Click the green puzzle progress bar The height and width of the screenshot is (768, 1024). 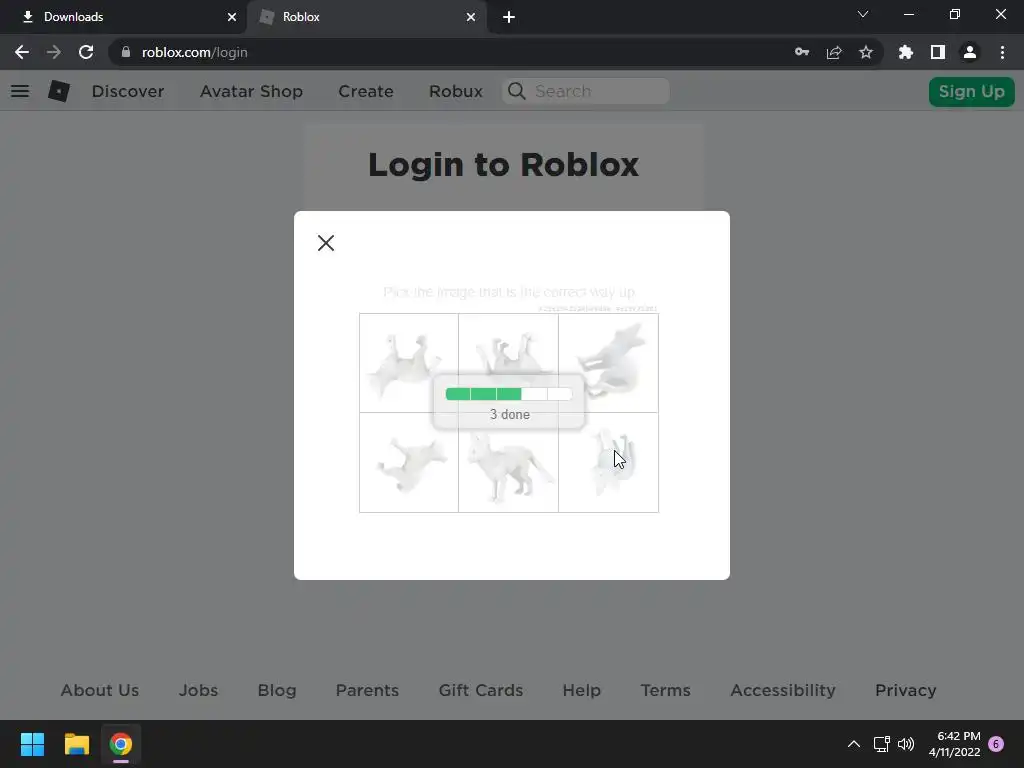coord(509,394)
